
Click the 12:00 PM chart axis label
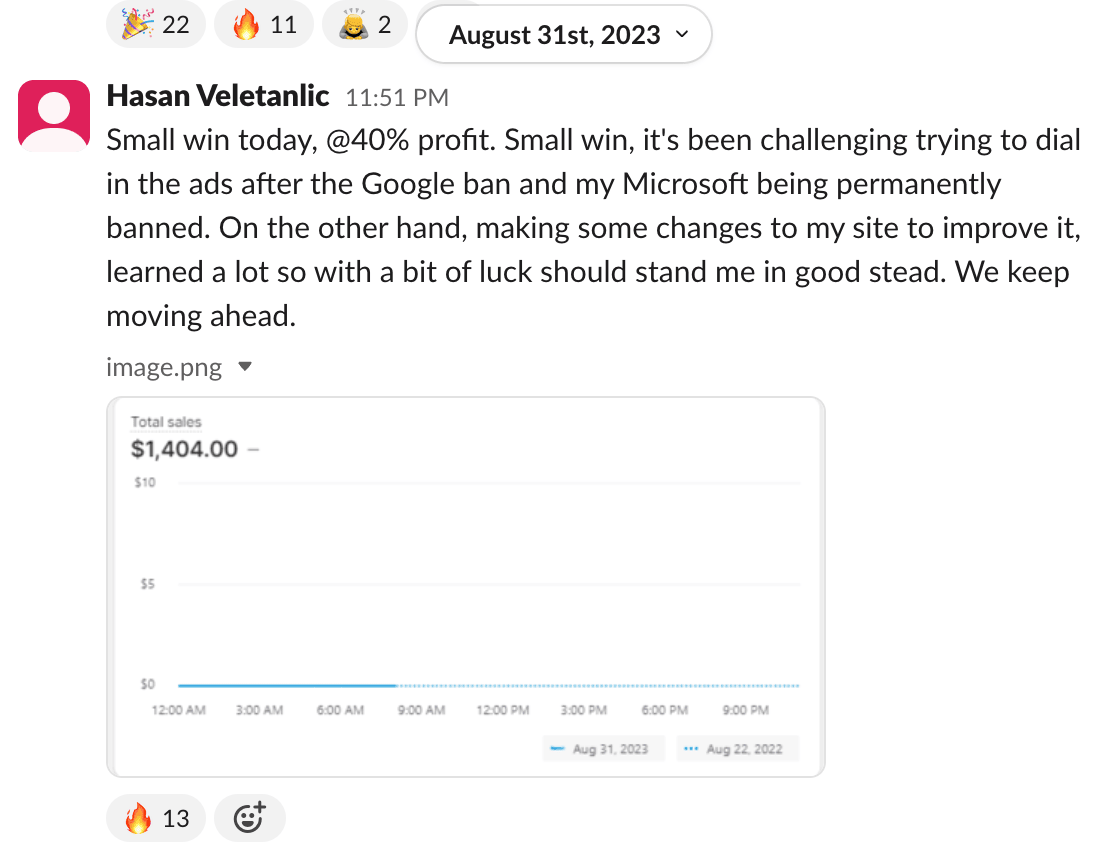point(502,710)
